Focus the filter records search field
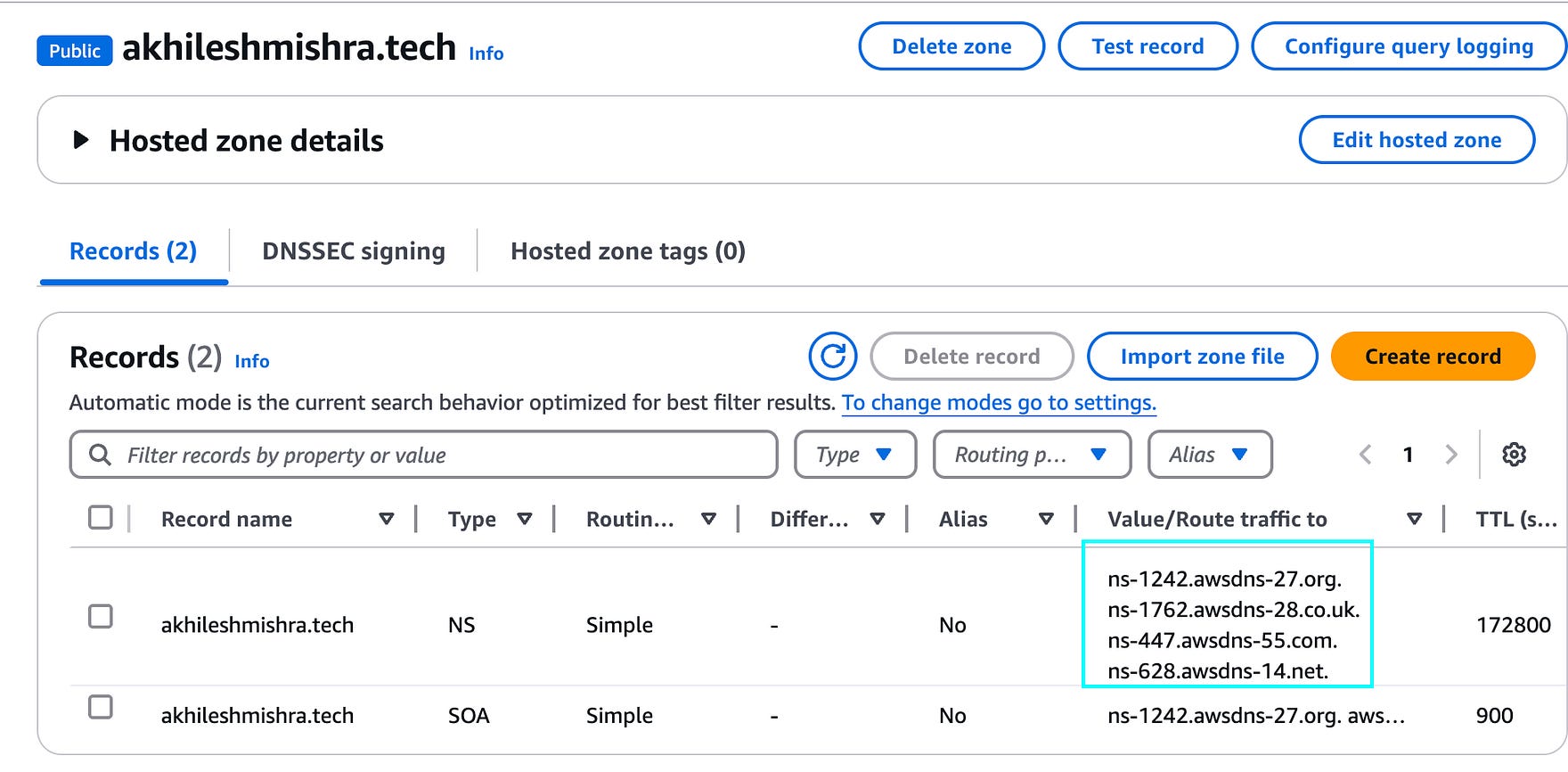 pyautogui.click(x=423, y=455)
